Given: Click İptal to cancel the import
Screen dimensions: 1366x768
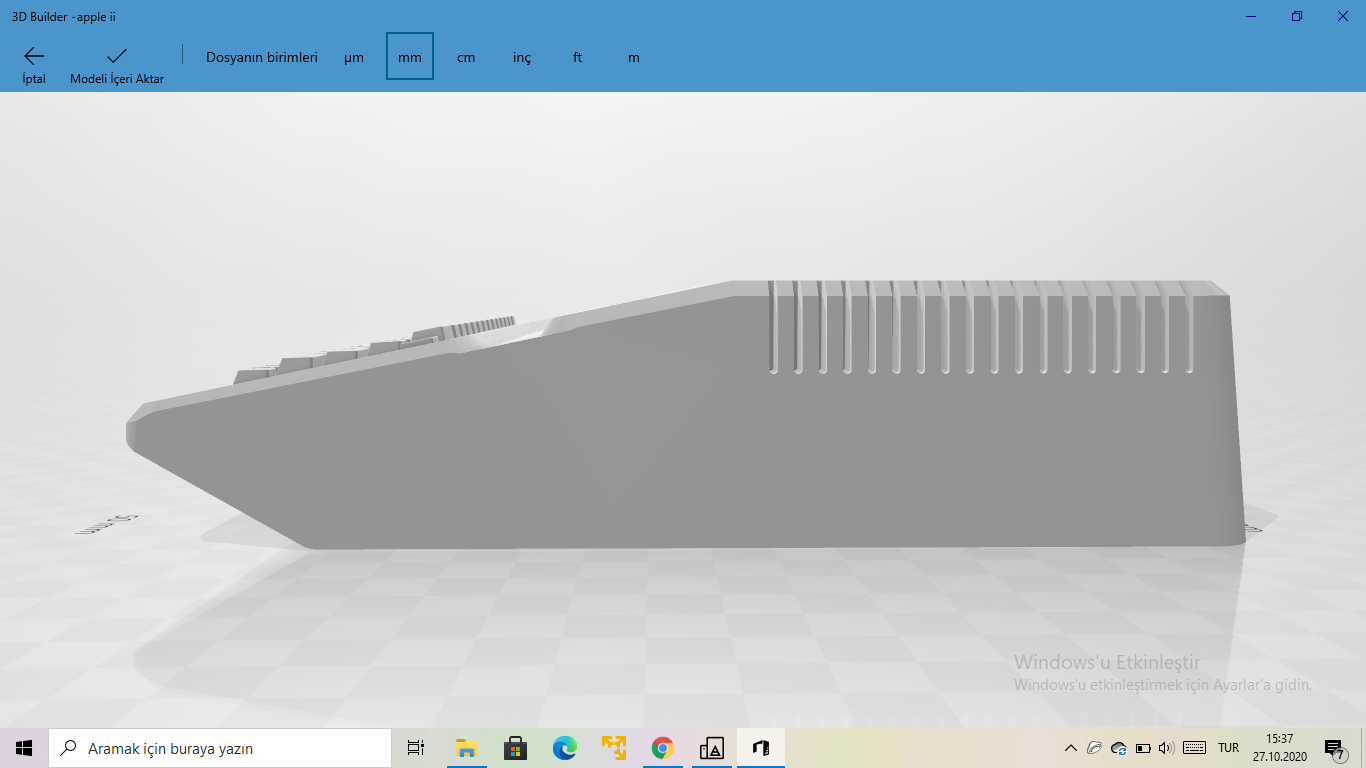Looking at the screenshot, I should tap(33, 63).
